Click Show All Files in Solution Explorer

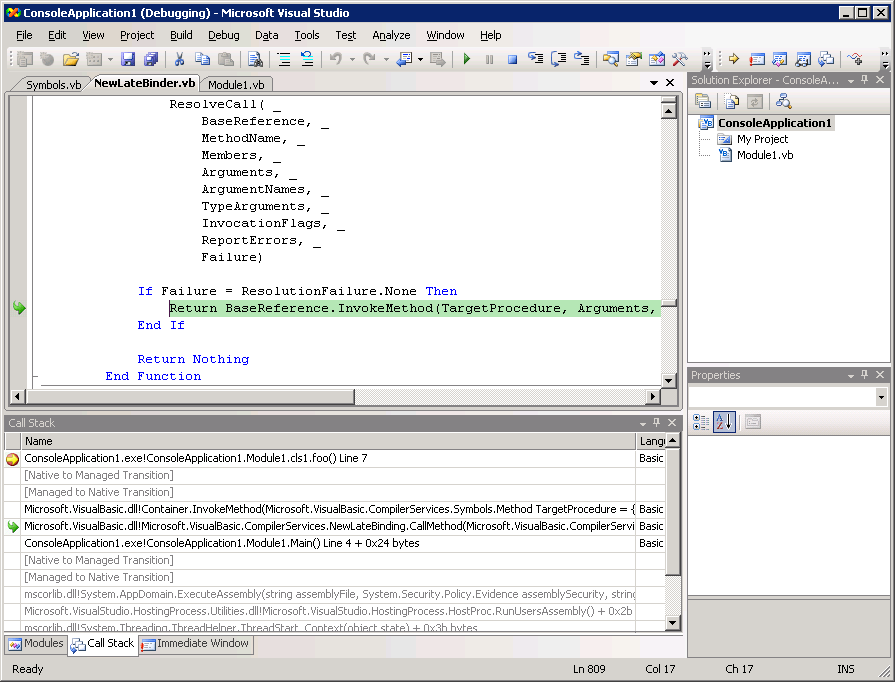click(731, 102)
